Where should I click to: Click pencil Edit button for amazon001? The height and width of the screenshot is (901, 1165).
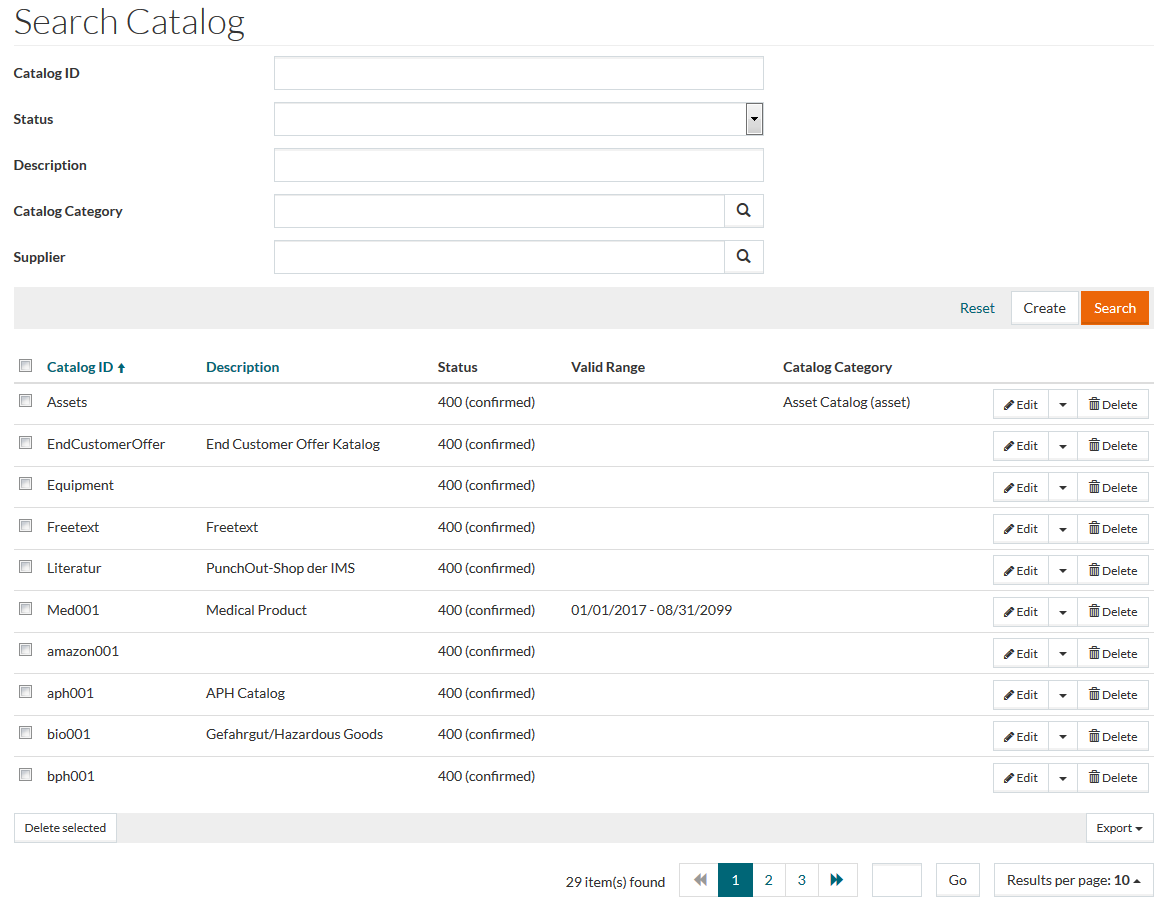click(1020, 653)
